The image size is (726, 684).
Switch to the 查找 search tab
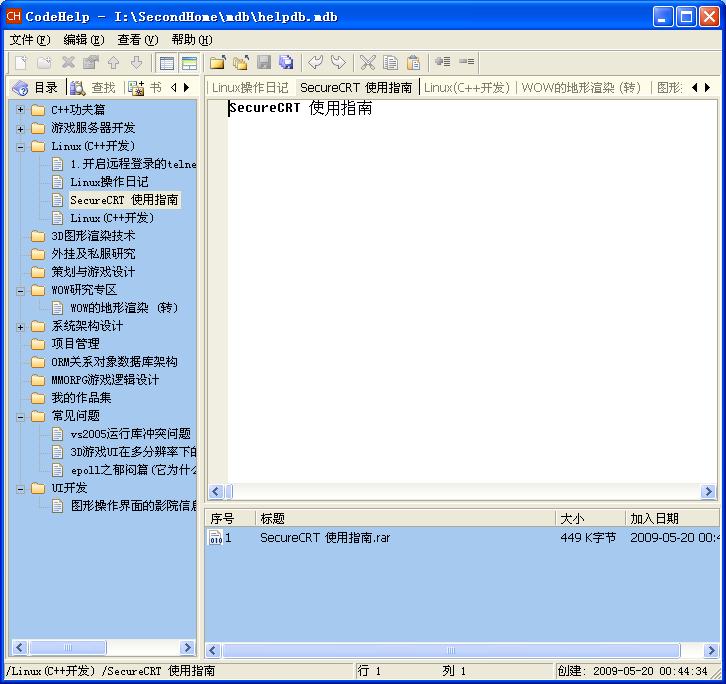93,88
